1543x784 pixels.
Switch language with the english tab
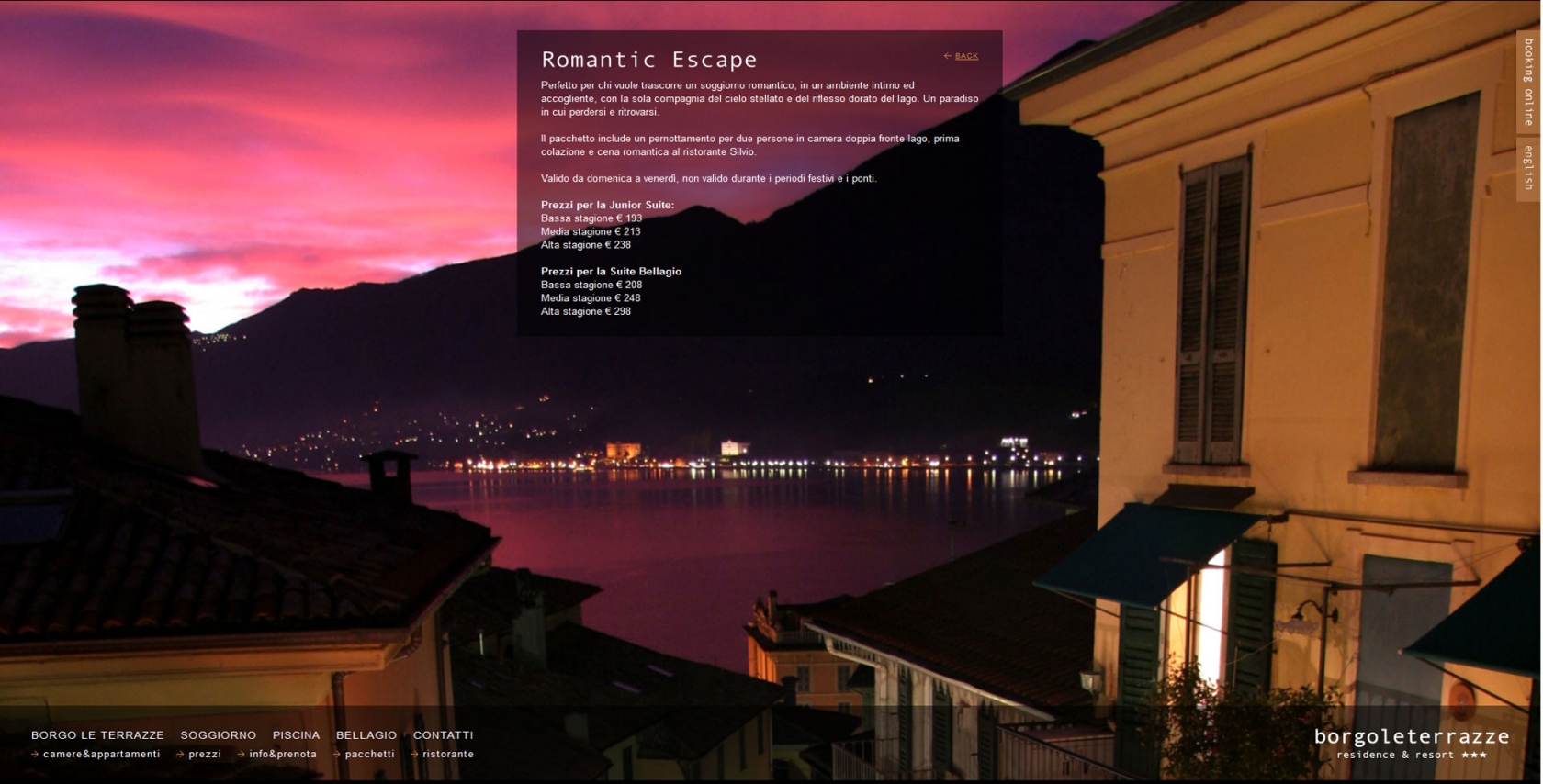click(1528, 168)
